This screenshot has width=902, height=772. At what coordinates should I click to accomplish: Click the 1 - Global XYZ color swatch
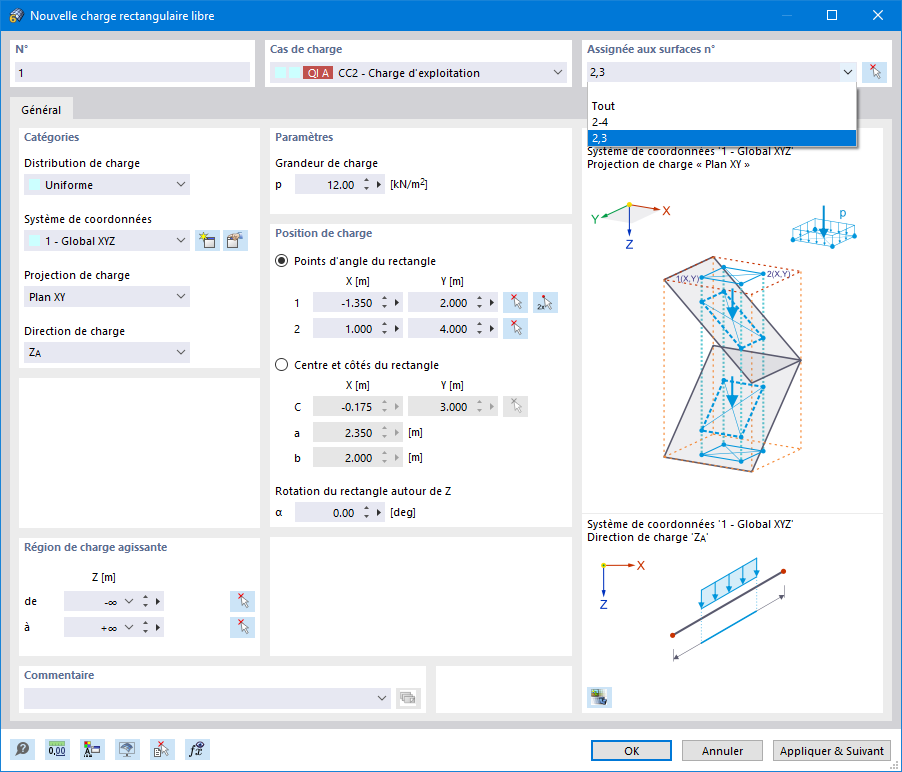point(35,240)
